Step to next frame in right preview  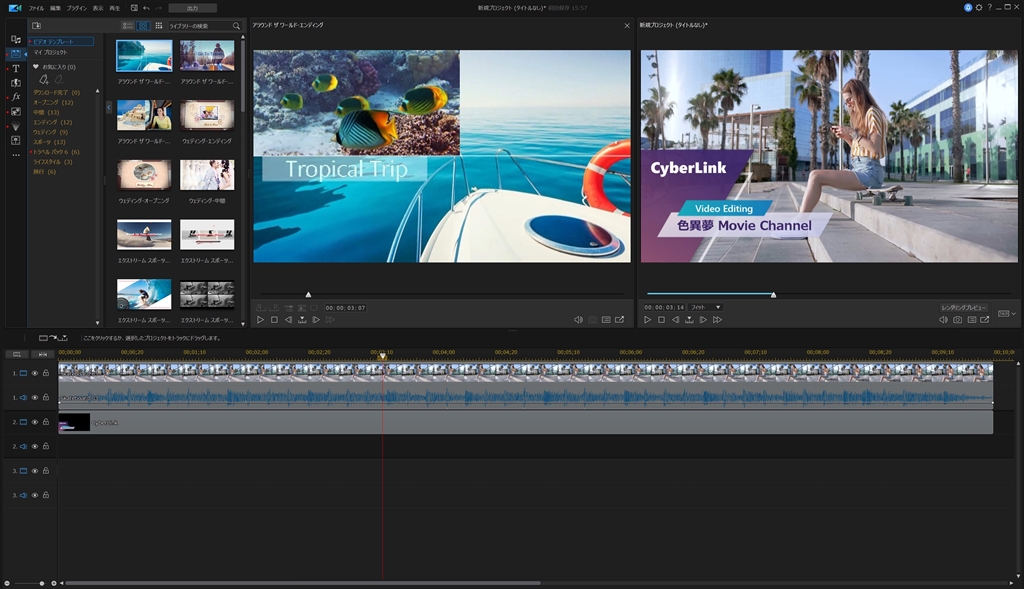[x=703, y=320]
